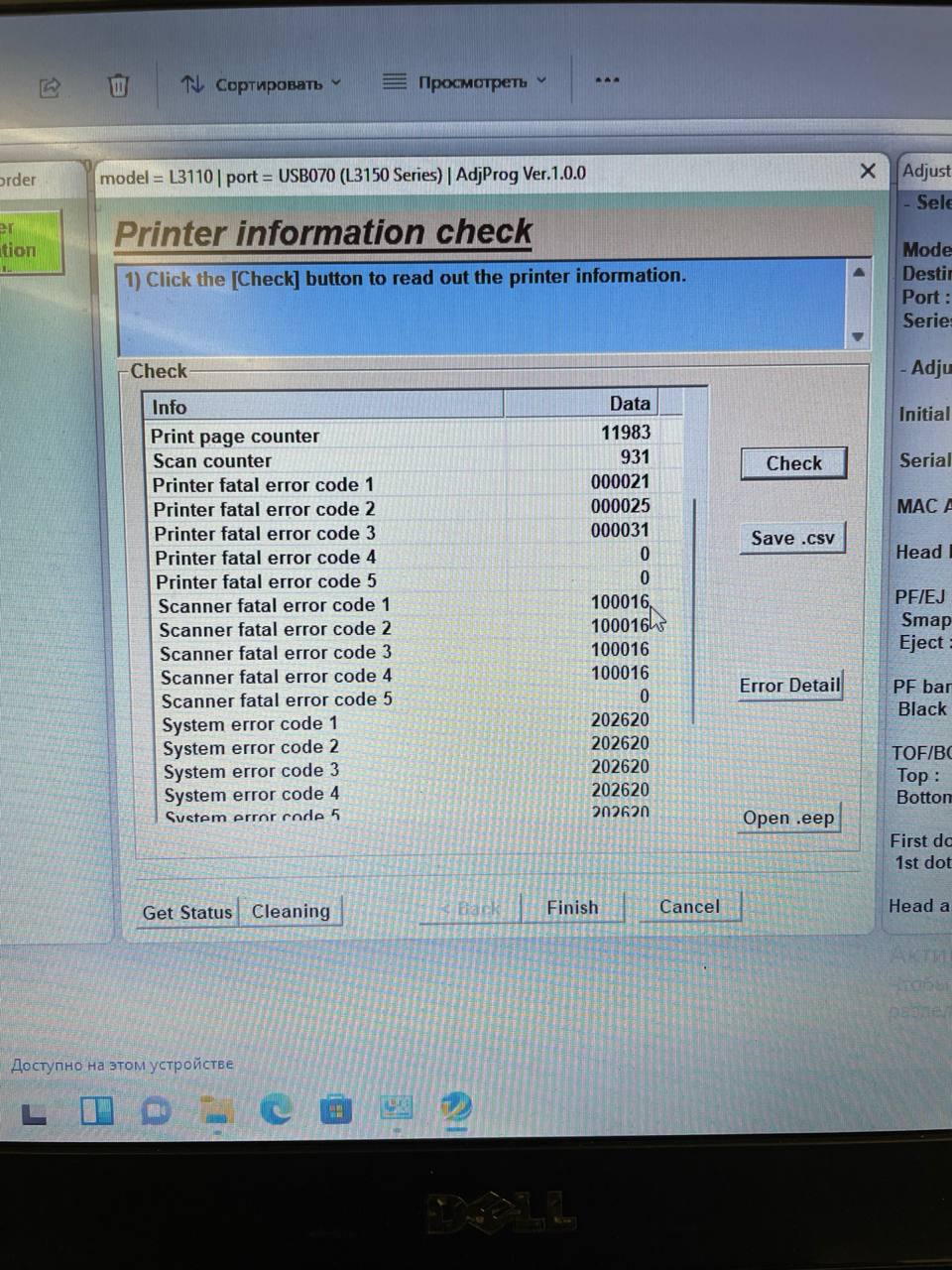
Task: Open the Widgets taskbar icon
Action: click(97, 1110)
